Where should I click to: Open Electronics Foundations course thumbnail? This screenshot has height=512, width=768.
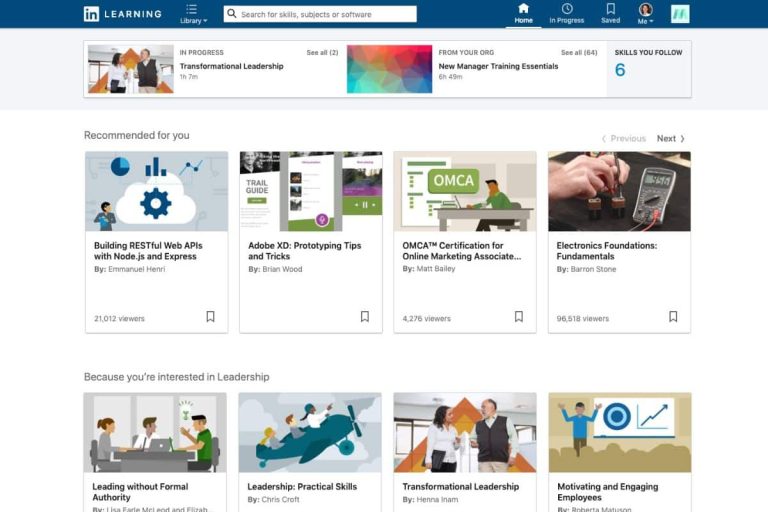(620, 192)
